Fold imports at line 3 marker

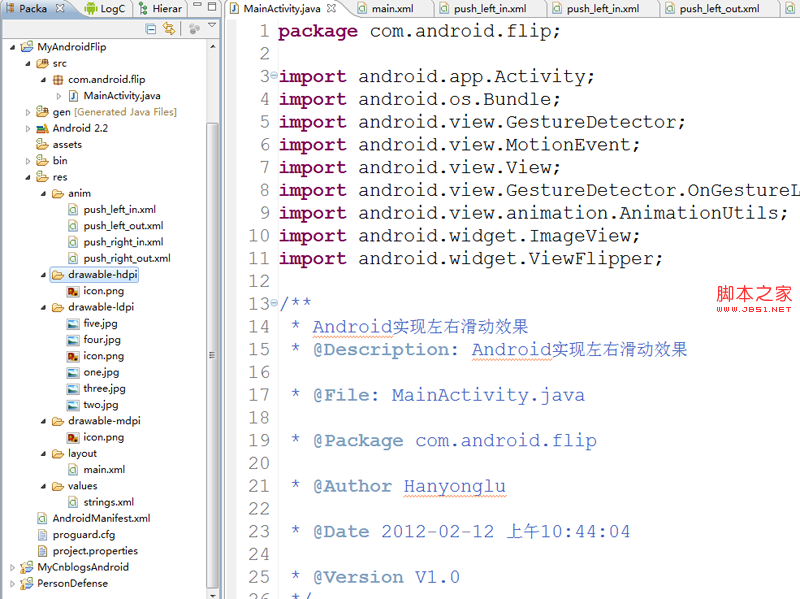[274, 76]
